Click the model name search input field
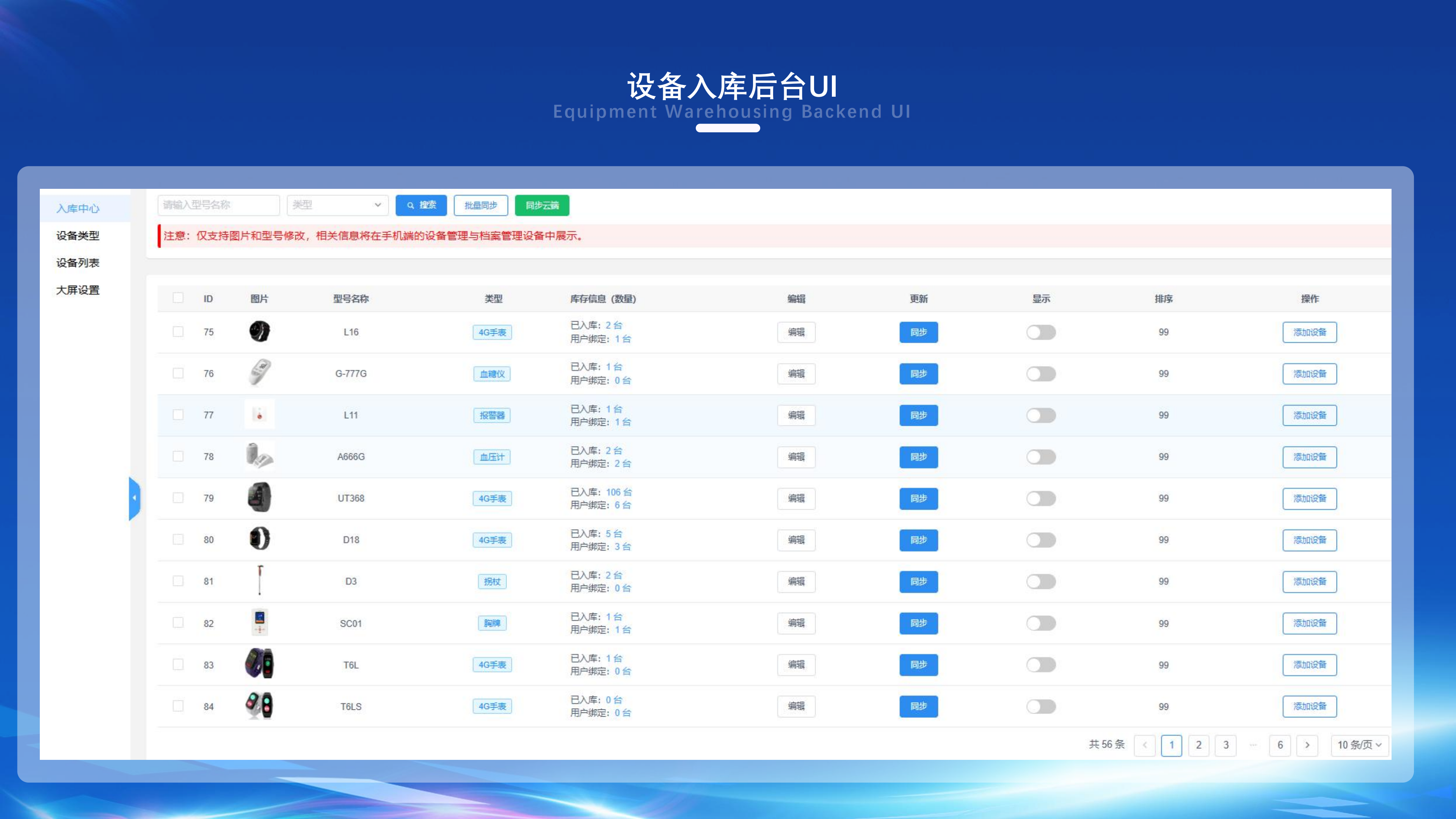 219,205
